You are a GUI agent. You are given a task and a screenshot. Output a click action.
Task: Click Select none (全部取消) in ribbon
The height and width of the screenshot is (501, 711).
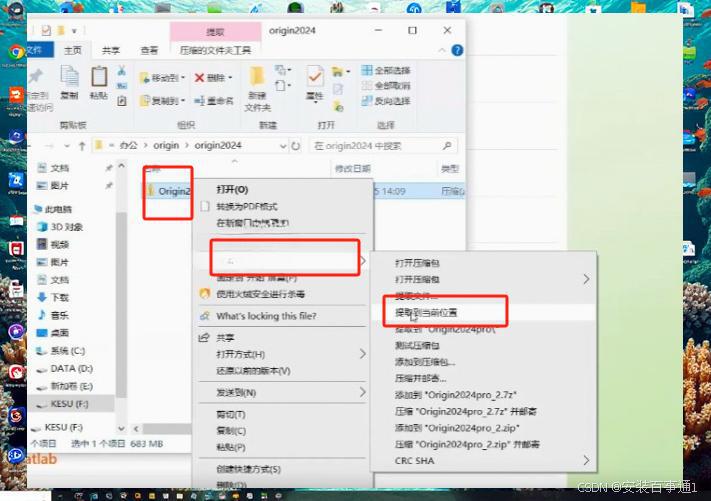pyautogui.click(x=386, y=85)
